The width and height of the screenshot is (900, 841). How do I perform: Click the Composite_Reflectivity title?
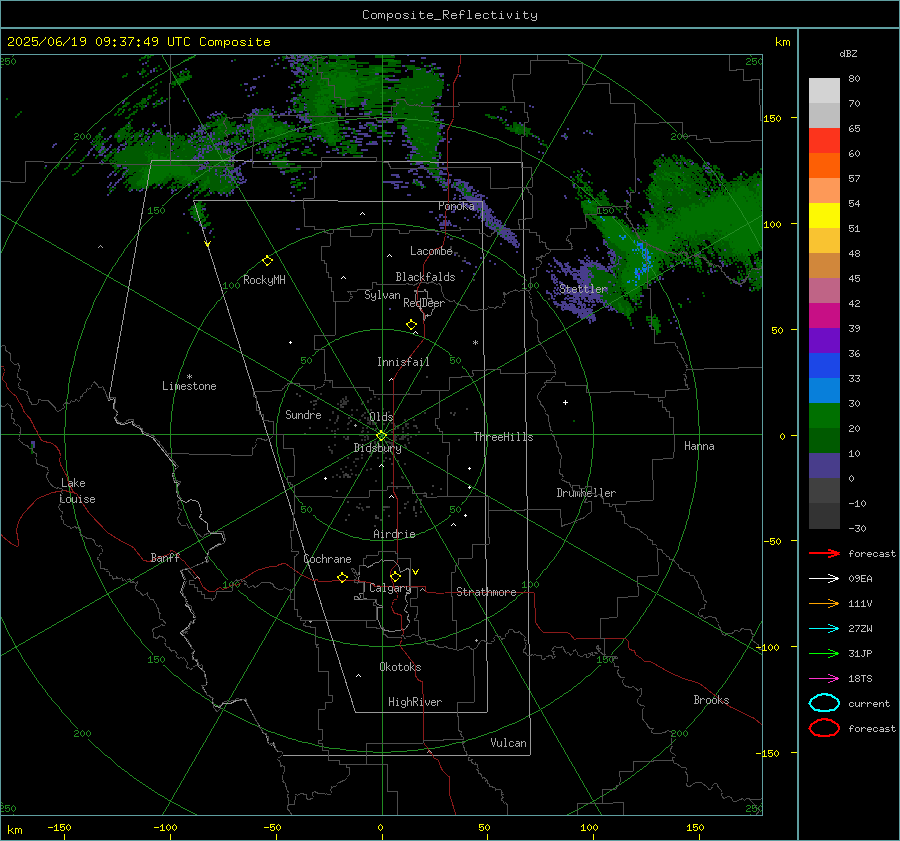tap(450, 15)
